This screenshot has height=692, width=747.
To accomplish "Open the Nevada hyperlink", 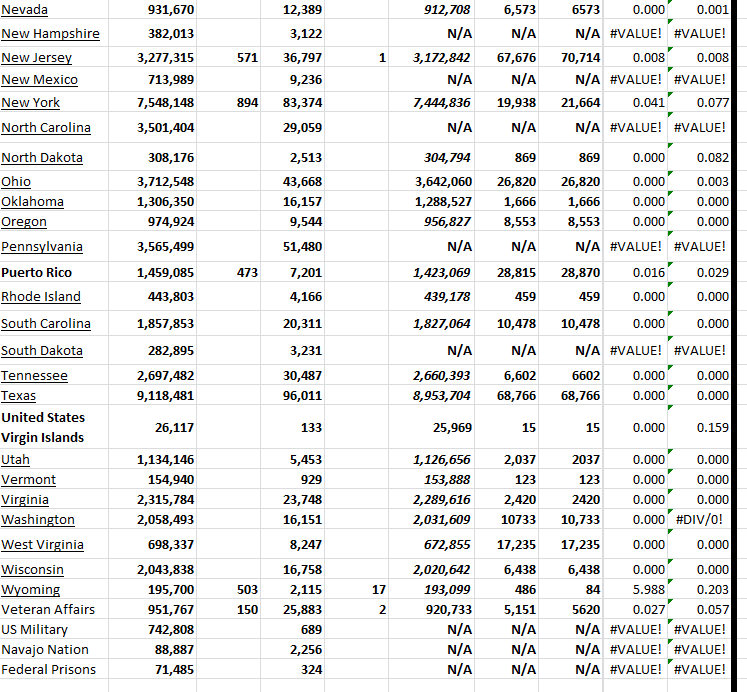I will point(25,10).
